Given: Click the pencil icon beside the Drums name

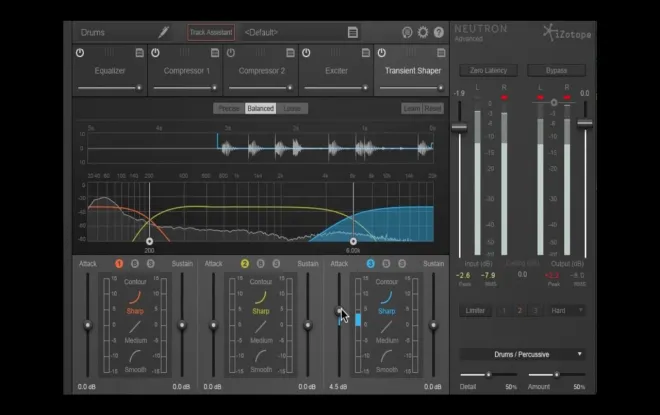Looking at the screenshot, I should [164, 32].
